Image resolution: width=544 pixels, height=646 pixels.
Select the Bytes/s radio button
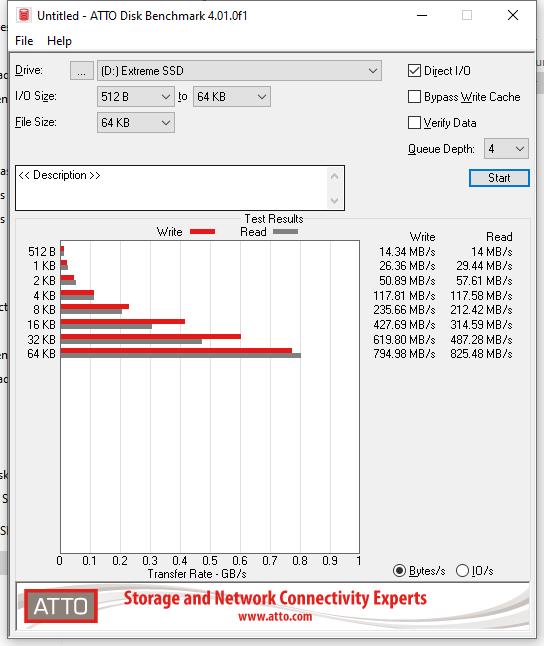(399, 571)
